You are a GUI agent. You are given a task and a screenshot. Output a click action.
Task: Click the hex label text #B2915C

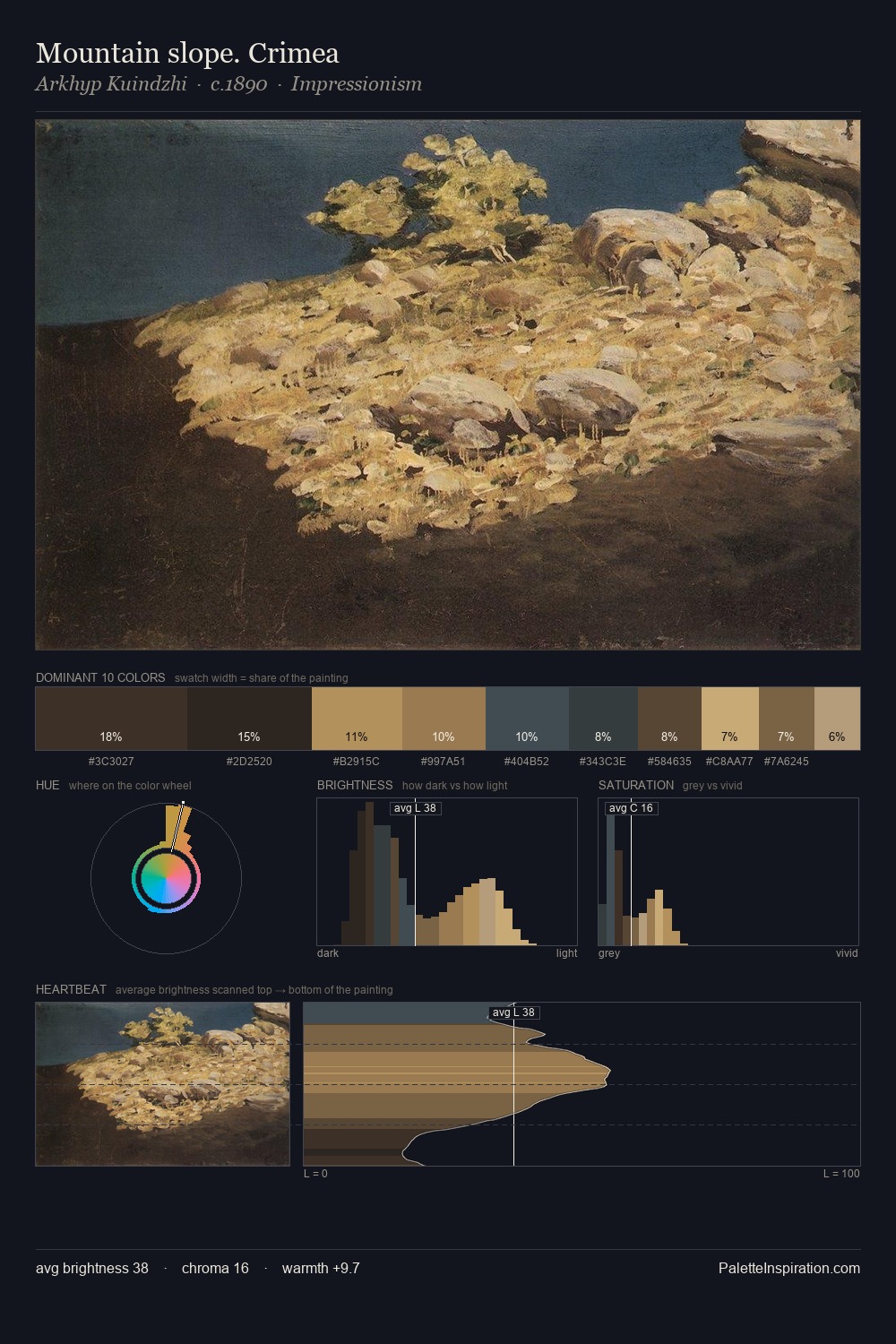357,762
